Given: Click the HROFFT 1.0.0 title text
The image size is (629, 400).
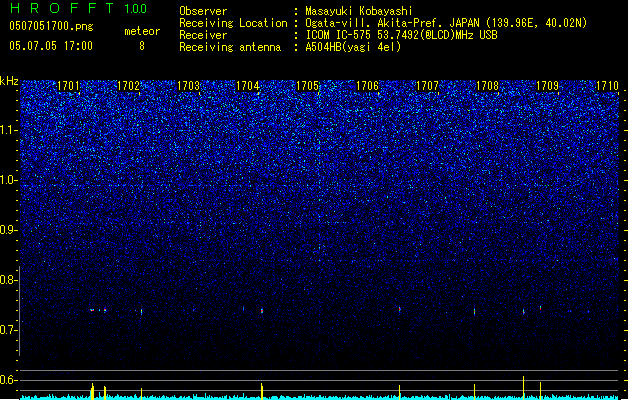Looking at the screenshot, I should (x=79, y=8).
